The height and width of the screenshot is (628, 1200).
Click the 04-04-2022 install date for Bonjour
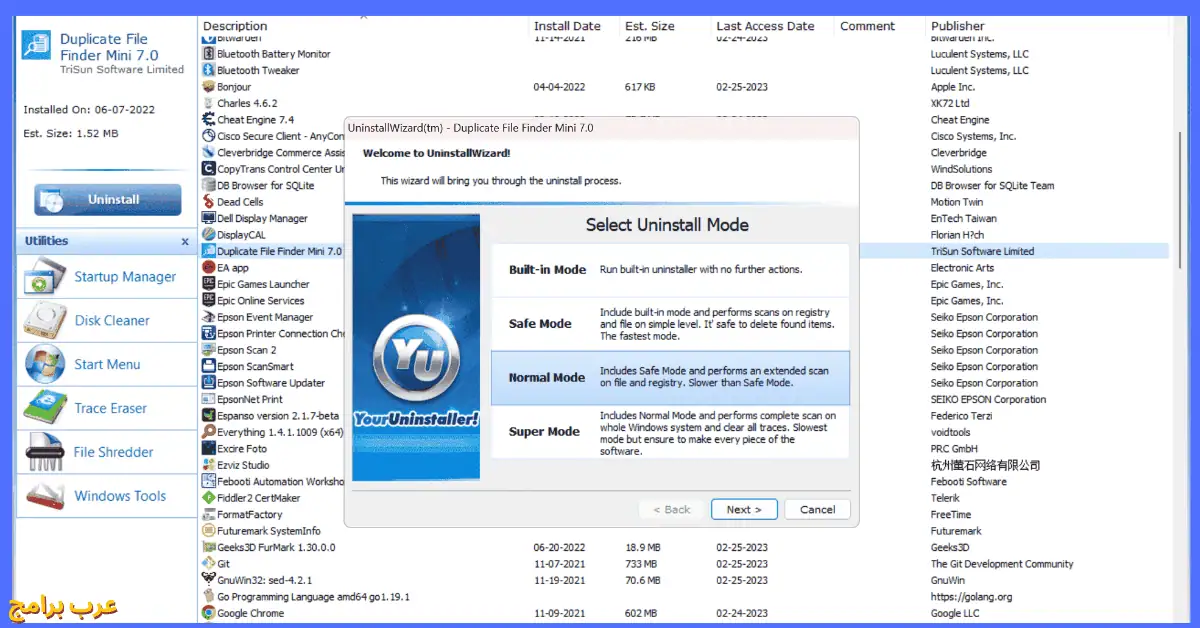tap(559, 87)
